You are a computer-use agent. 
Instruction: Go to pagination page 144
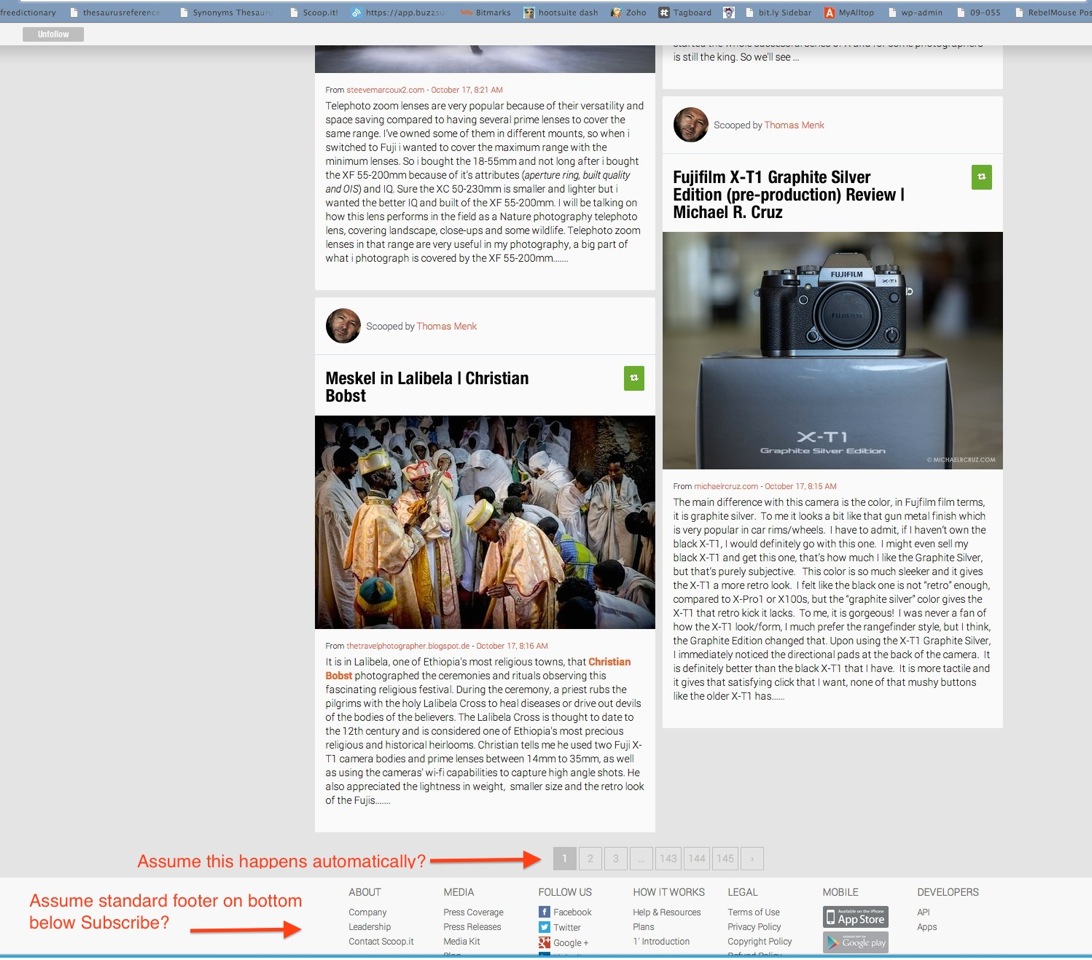point(697,858)
